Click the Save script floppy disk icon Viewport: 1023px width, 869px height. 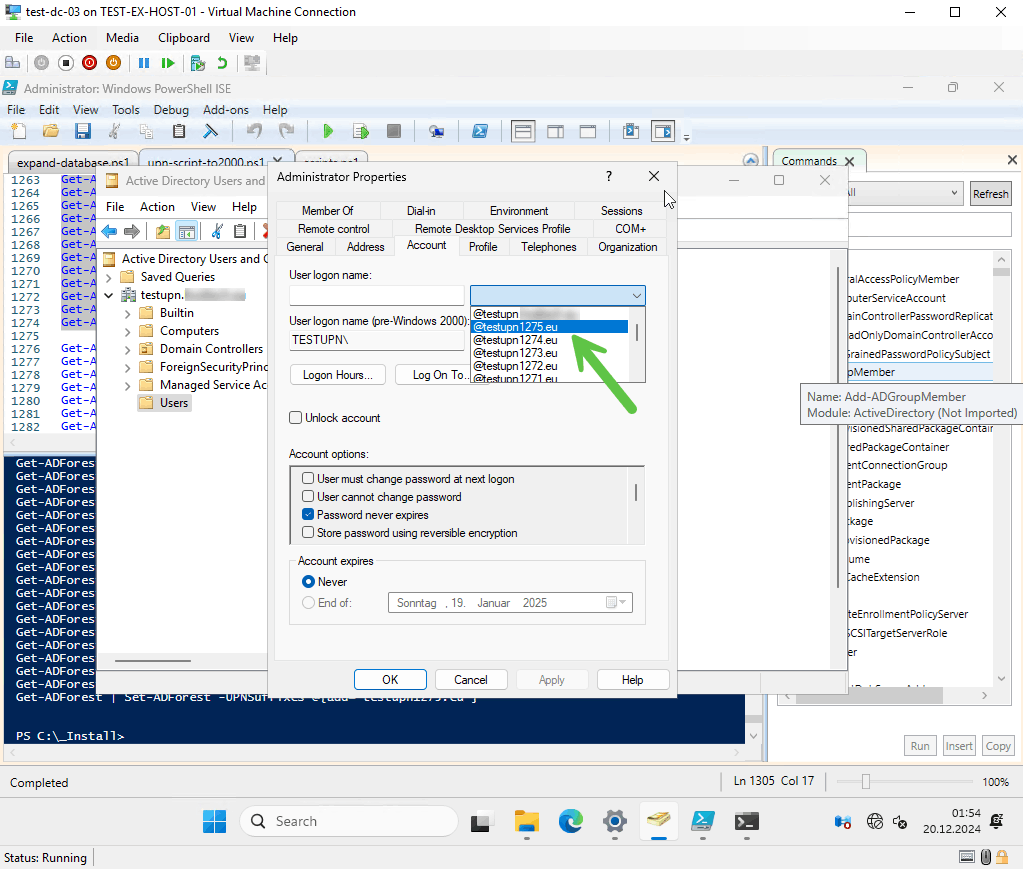point(83,131)
